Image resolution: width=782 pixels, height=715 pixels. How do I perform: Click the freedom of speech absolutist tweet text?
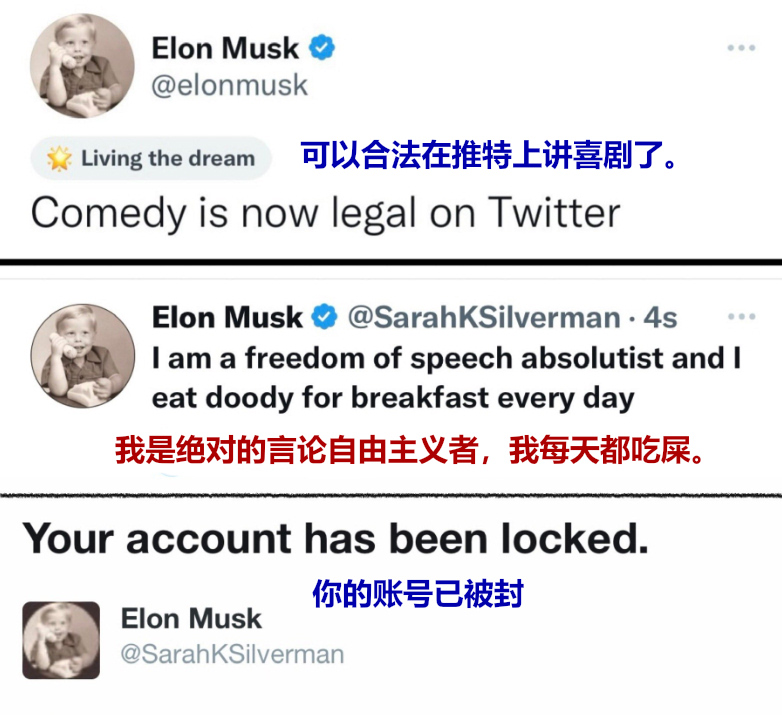coord(447,378)
